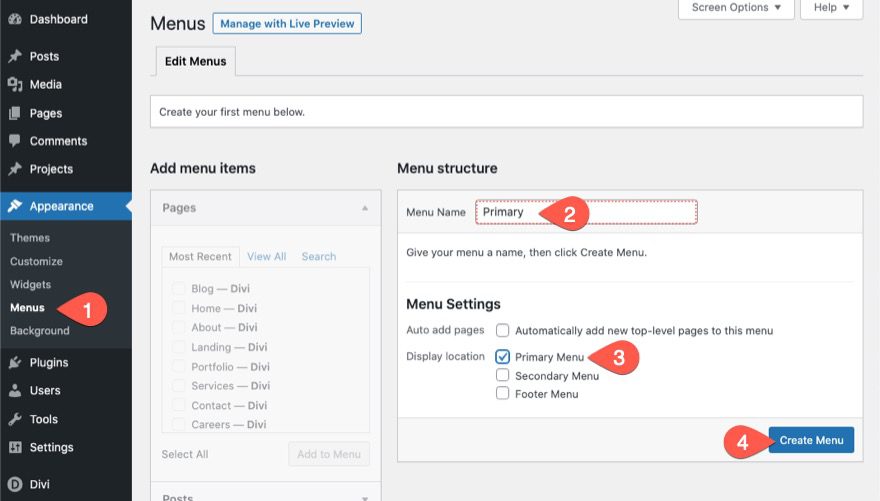
Task: Open the Help dropdown panel
Action: 831,8
